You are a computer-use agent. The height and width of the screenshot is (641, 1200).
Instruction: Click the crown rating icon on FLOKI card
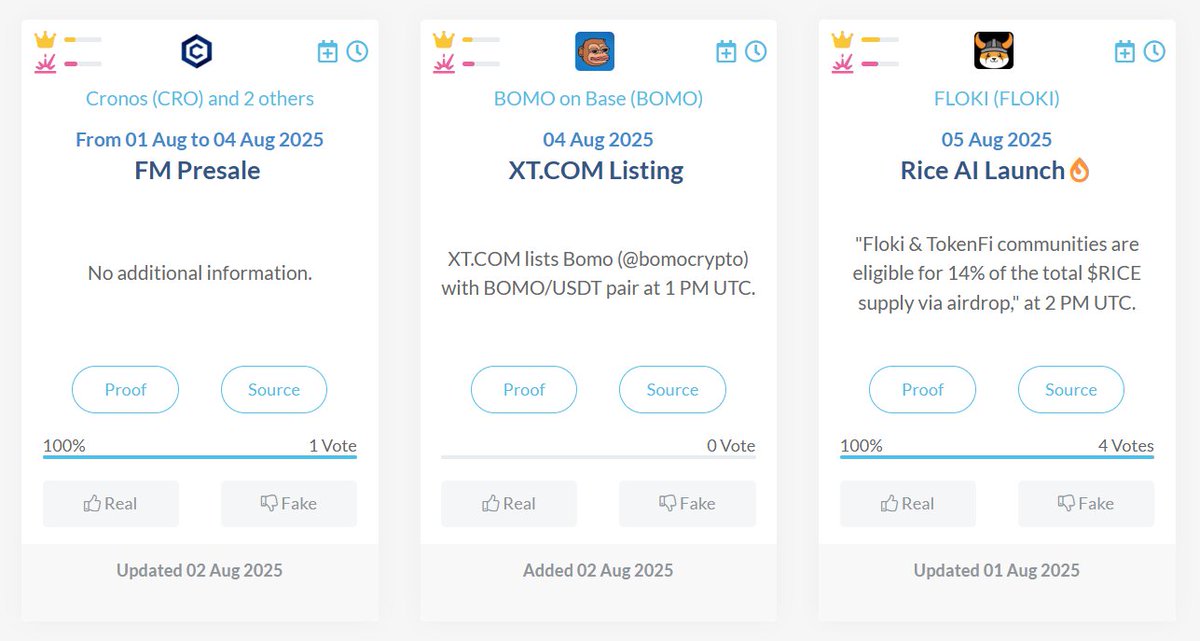coord(843,39)
